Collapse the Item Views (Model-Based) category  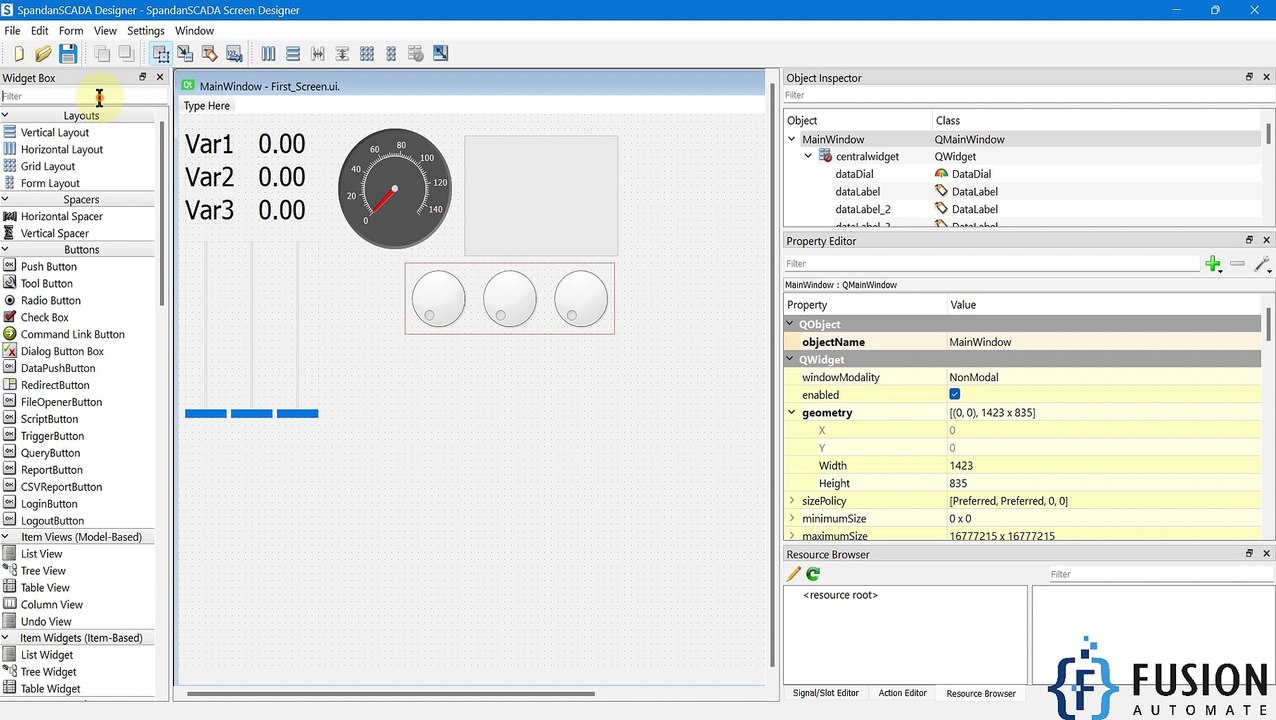(5, 537)
